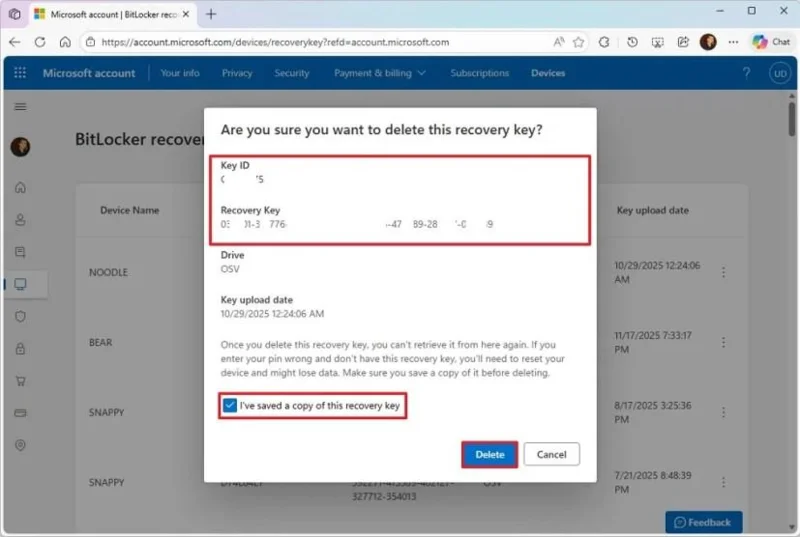Open sidebar Security lock icon

pos(20,349)
